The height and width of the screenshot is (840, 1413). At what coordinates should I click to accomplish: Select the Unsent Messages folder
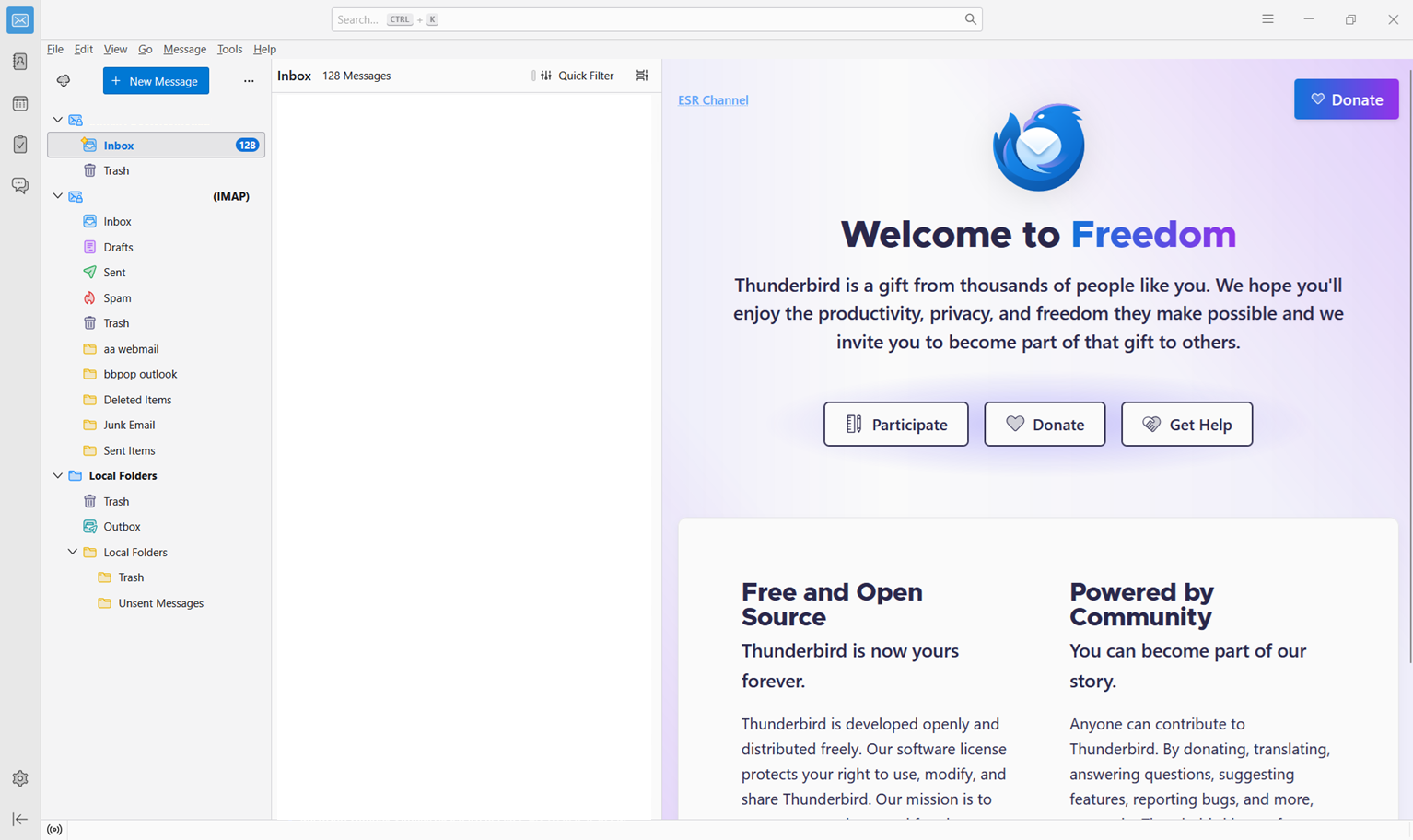point(156,603)
